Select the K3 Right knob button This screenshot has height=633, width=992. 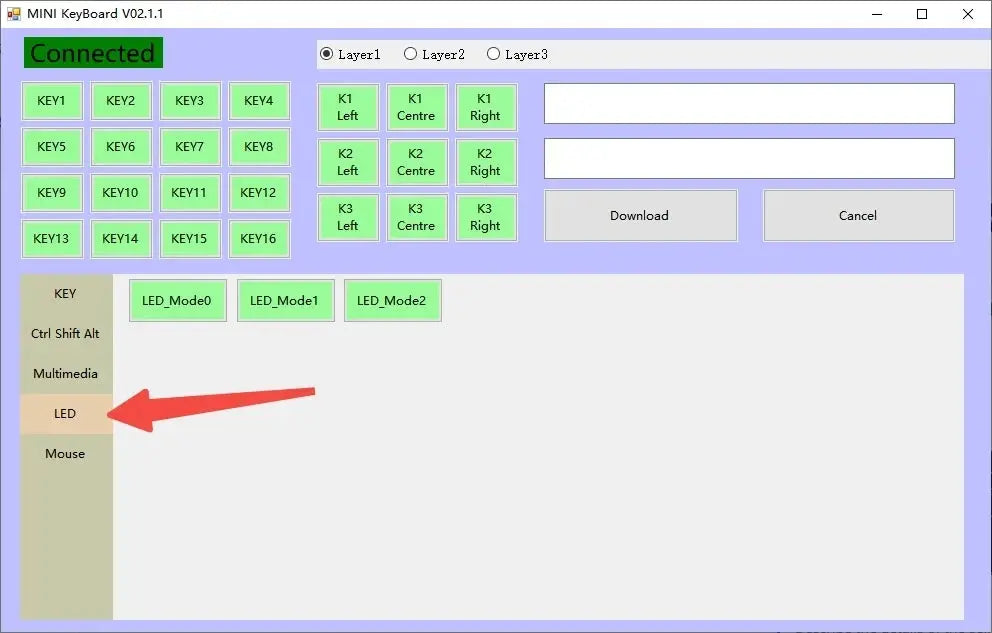click(x=486, y=218)
